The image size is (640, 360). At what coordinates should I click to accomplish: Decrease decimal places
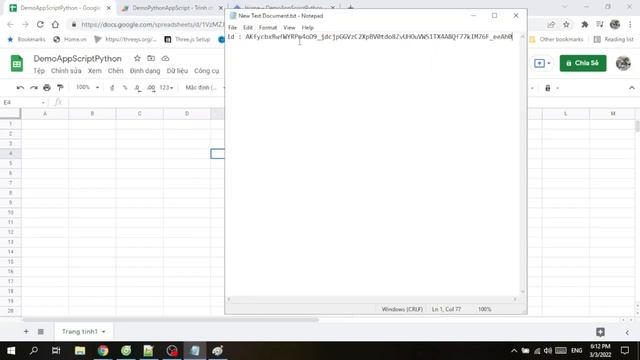pyautogui.click(x=138, y=88)
